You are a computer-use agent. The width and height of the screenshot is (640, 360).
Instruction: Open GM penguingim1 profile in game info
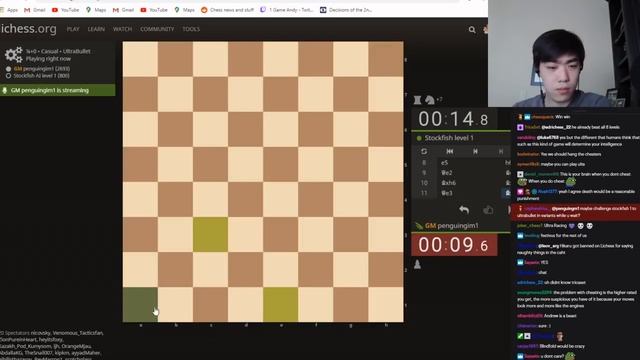tap(42, 69)
